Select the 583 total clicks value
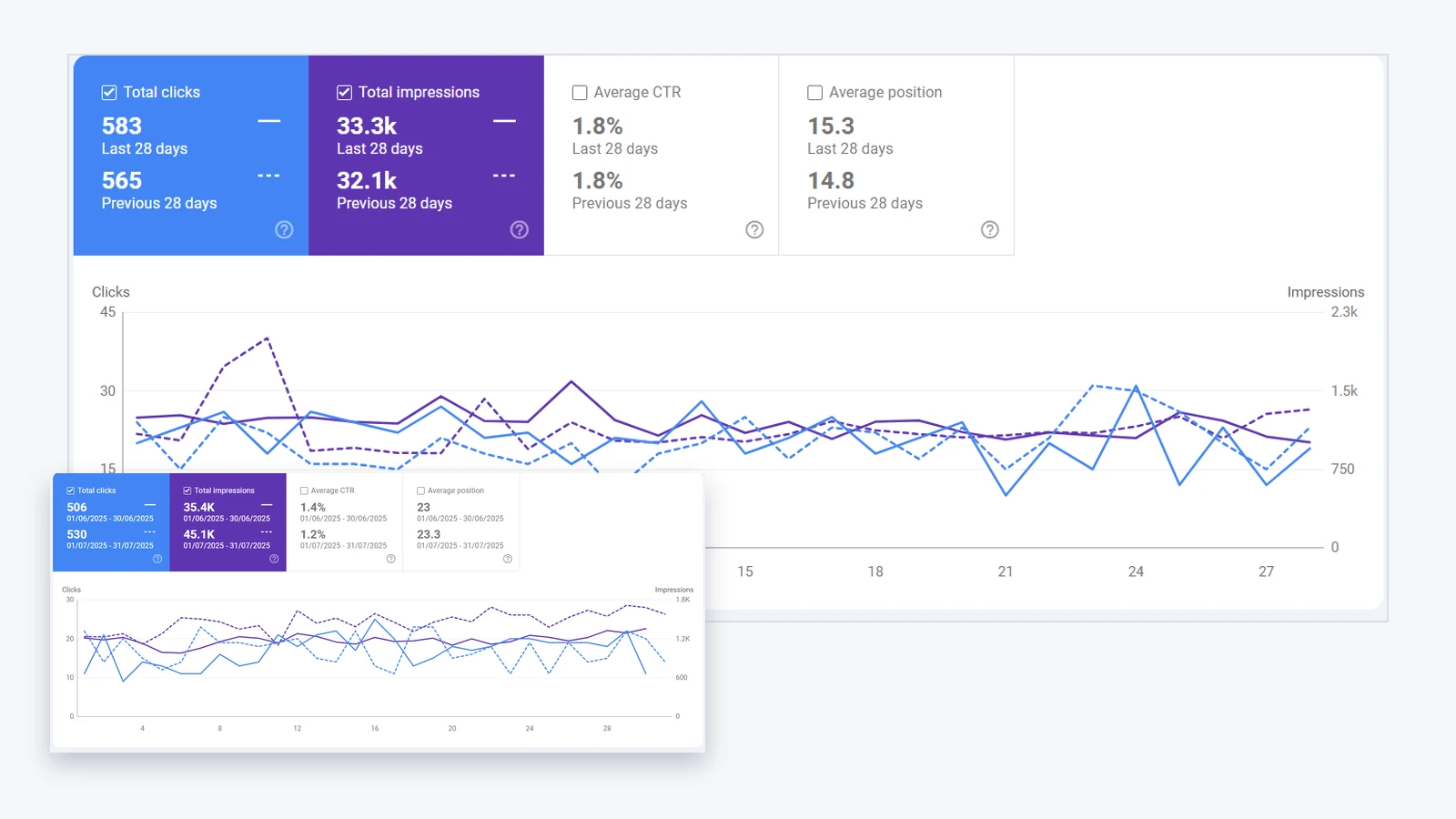This screenshot has height=819, width=1456. click(x=122, y=126)
